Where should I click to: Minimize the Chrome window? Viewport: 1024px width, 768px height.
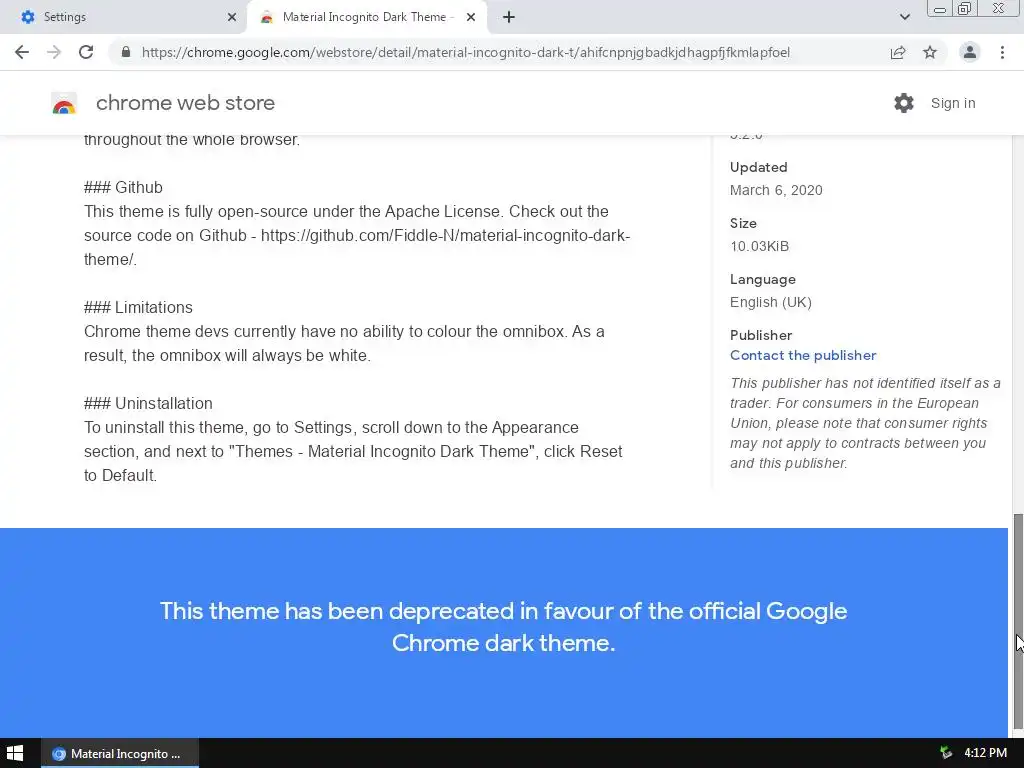(940, 8)
